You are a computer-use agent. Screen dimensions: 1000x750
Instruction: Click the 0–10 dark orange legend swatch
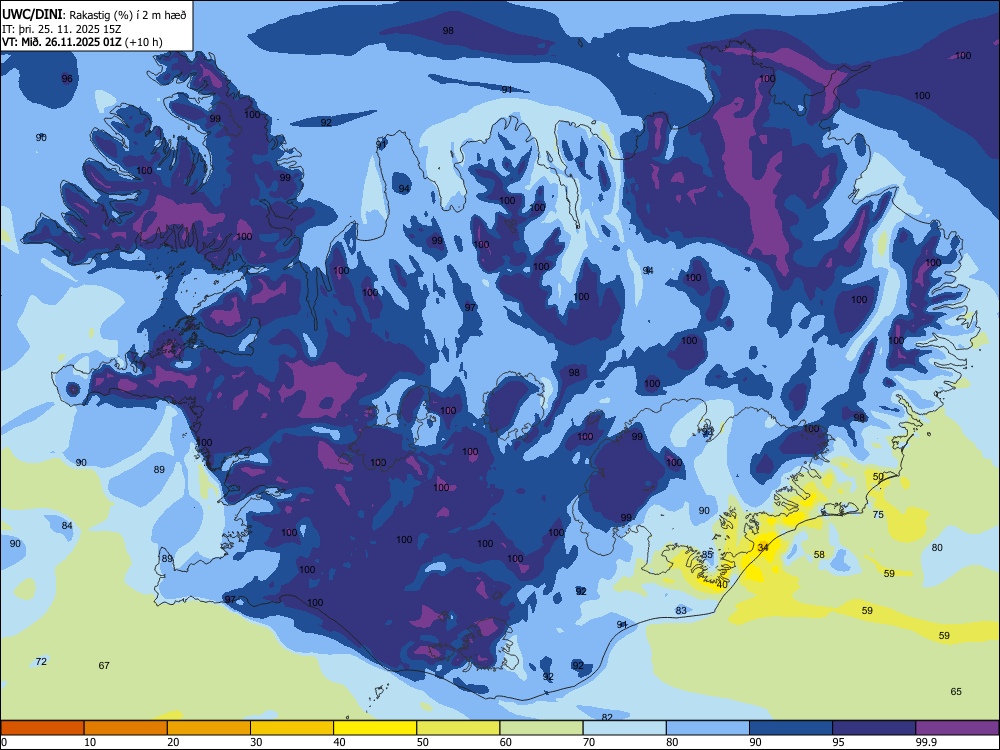[x=42, y=728]
